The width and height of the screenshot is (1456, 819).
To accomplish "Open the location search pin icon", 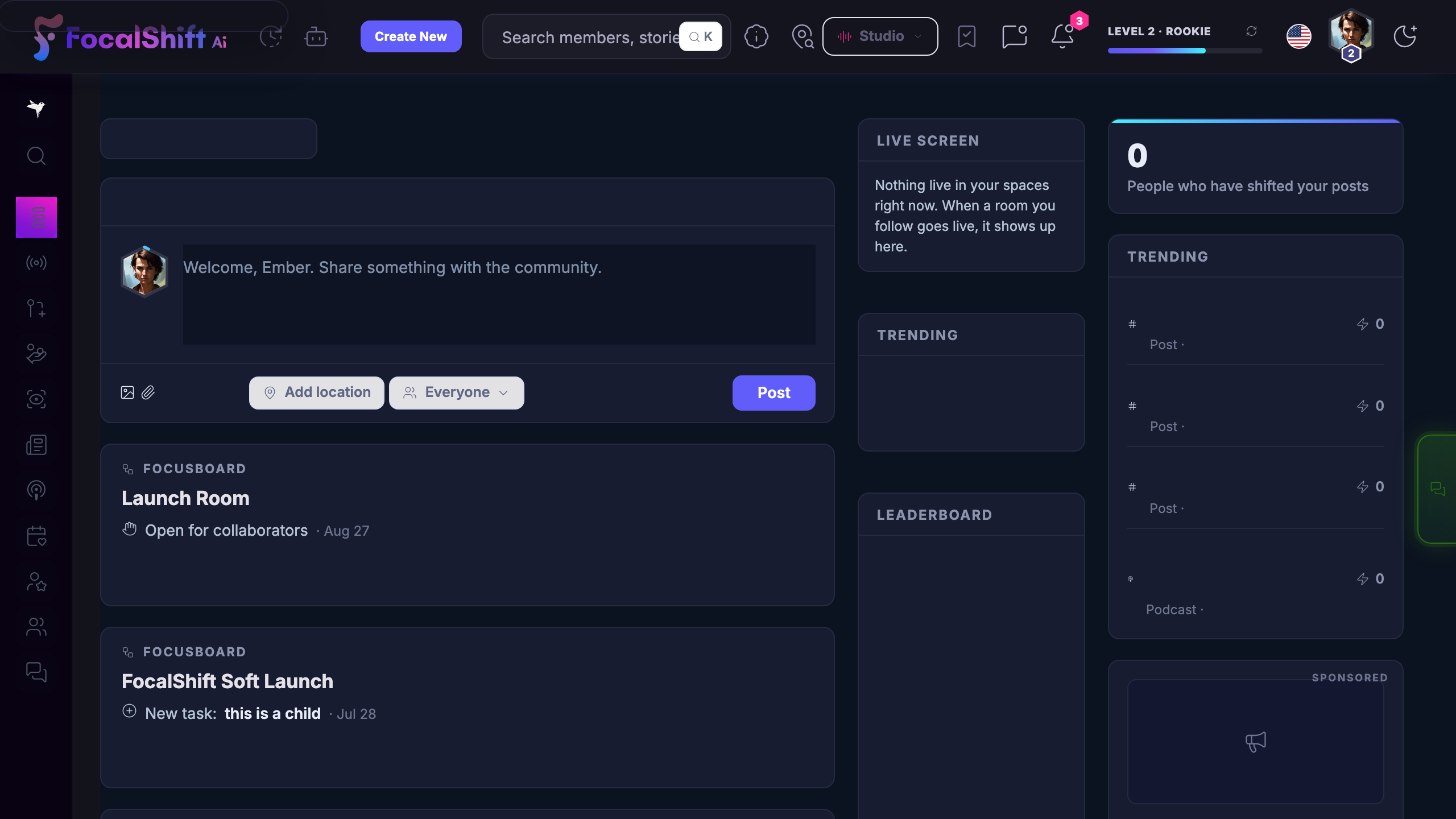I will point(803,36).
